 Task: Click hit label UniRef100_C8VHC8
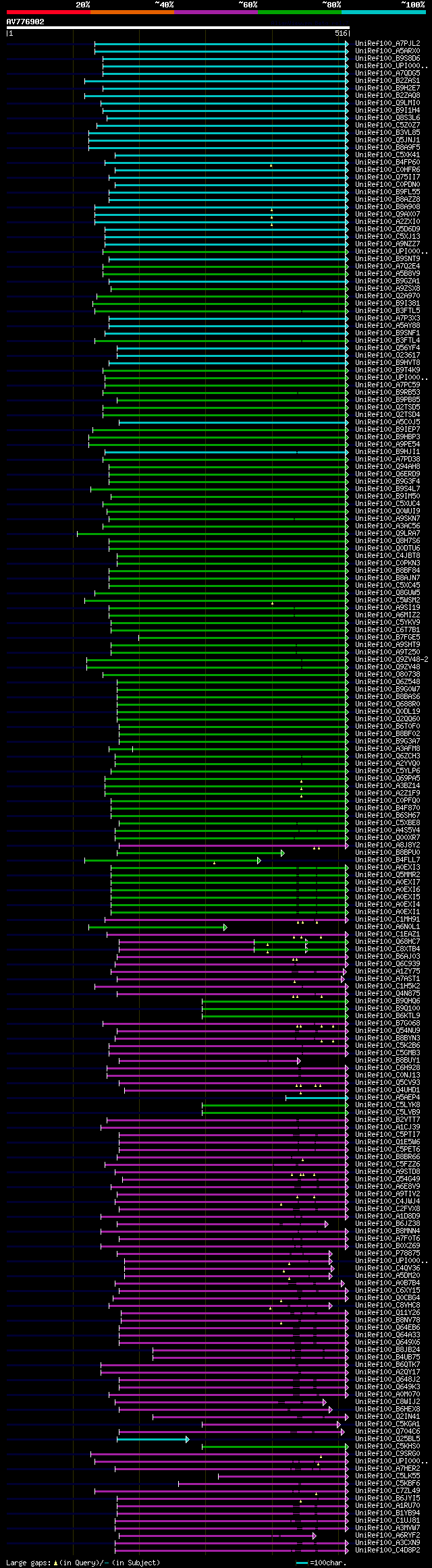[x=387, y=1306]
